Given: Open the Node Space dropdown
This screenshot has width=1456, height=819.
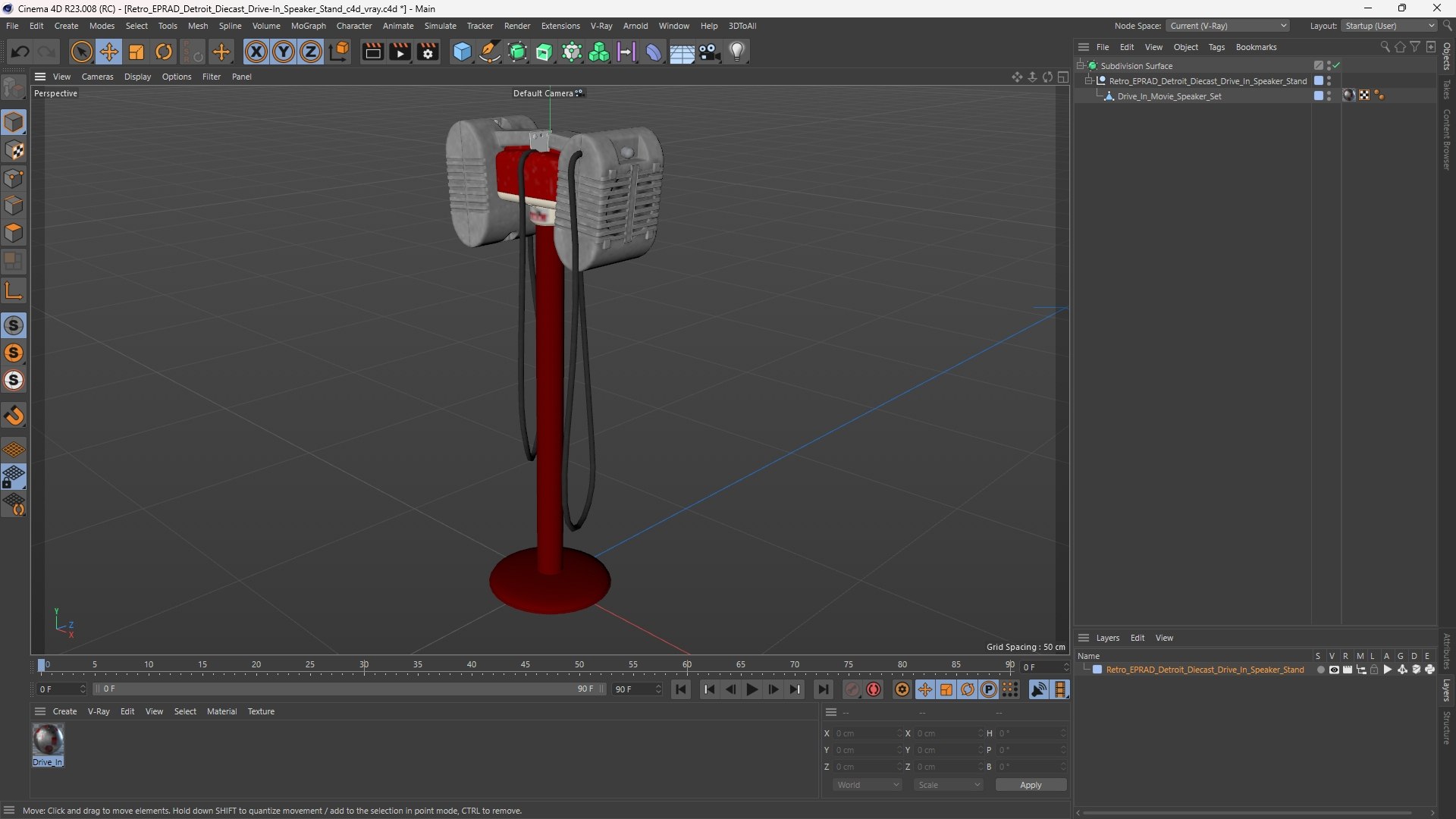Looking at the screenshot, I should point(1227,26).
